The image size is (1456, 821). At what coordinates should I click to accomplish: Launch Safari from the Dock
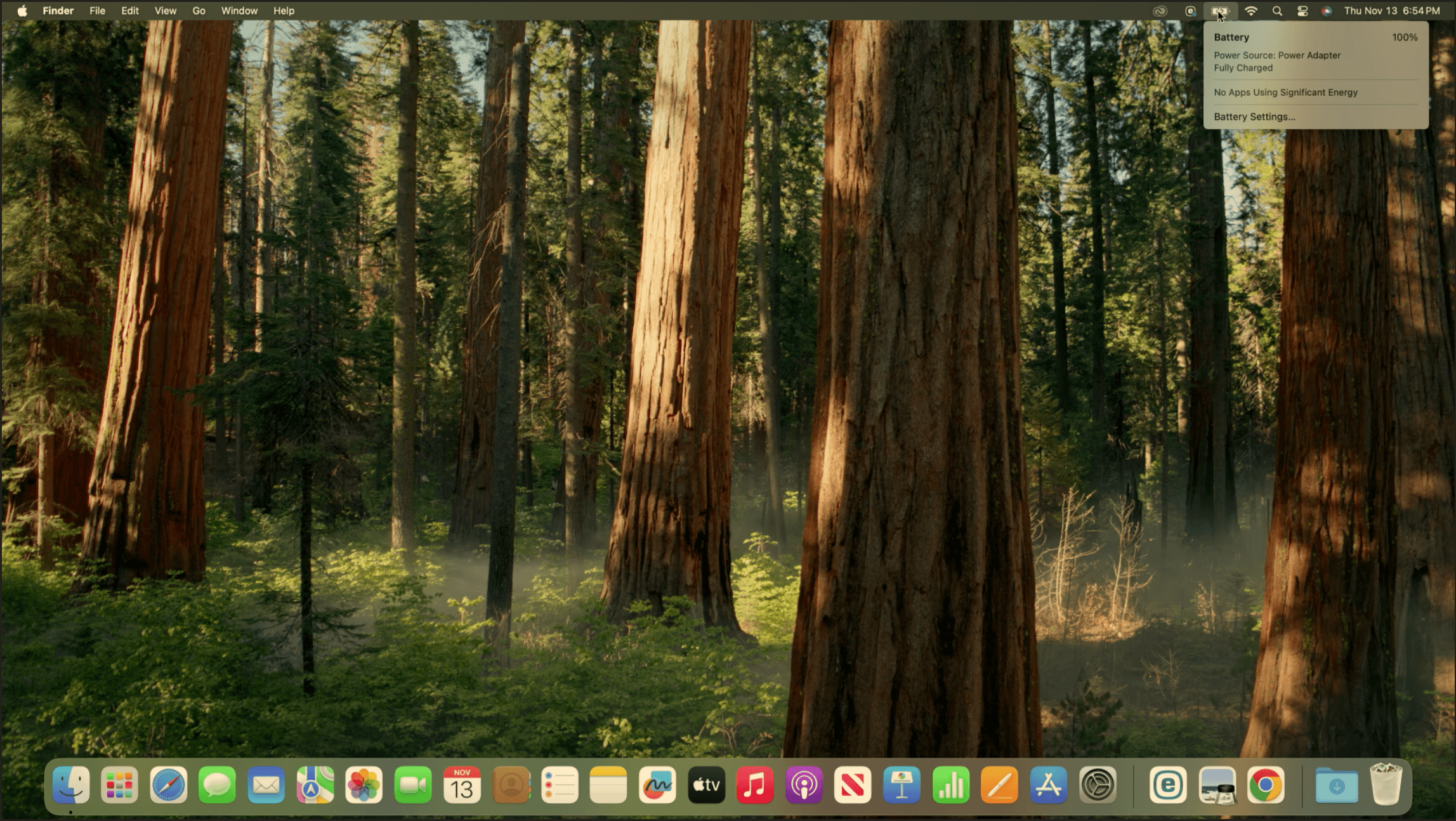[x=168, y=785]
